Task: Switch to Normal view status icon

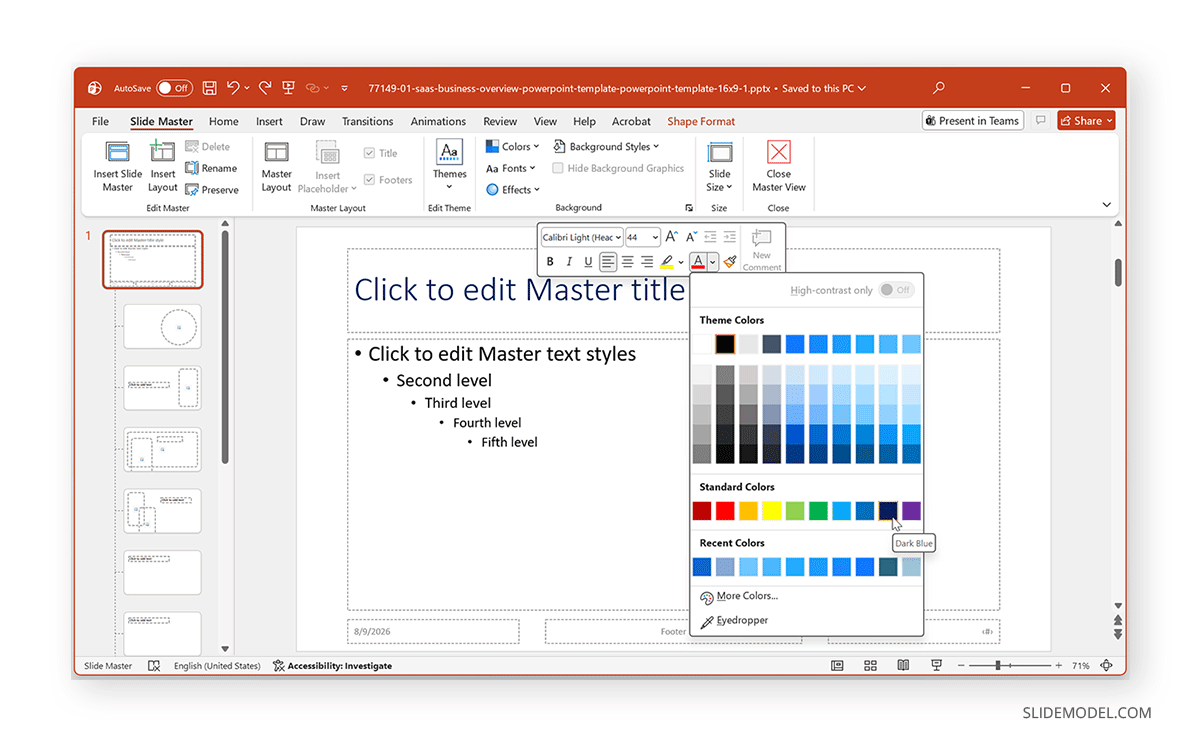Action: pyautogui.click(x=837, y=665)
